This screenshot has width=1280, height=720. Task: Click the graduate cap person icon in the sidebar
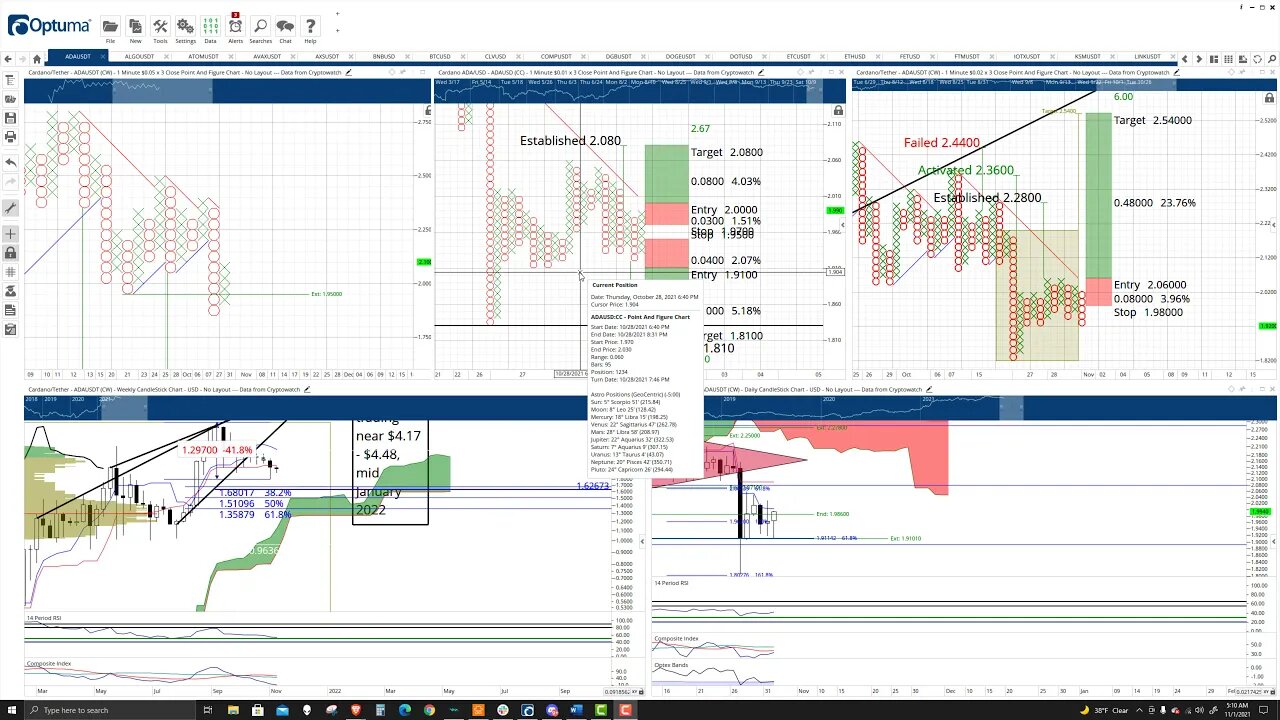(x=10, y=291)
